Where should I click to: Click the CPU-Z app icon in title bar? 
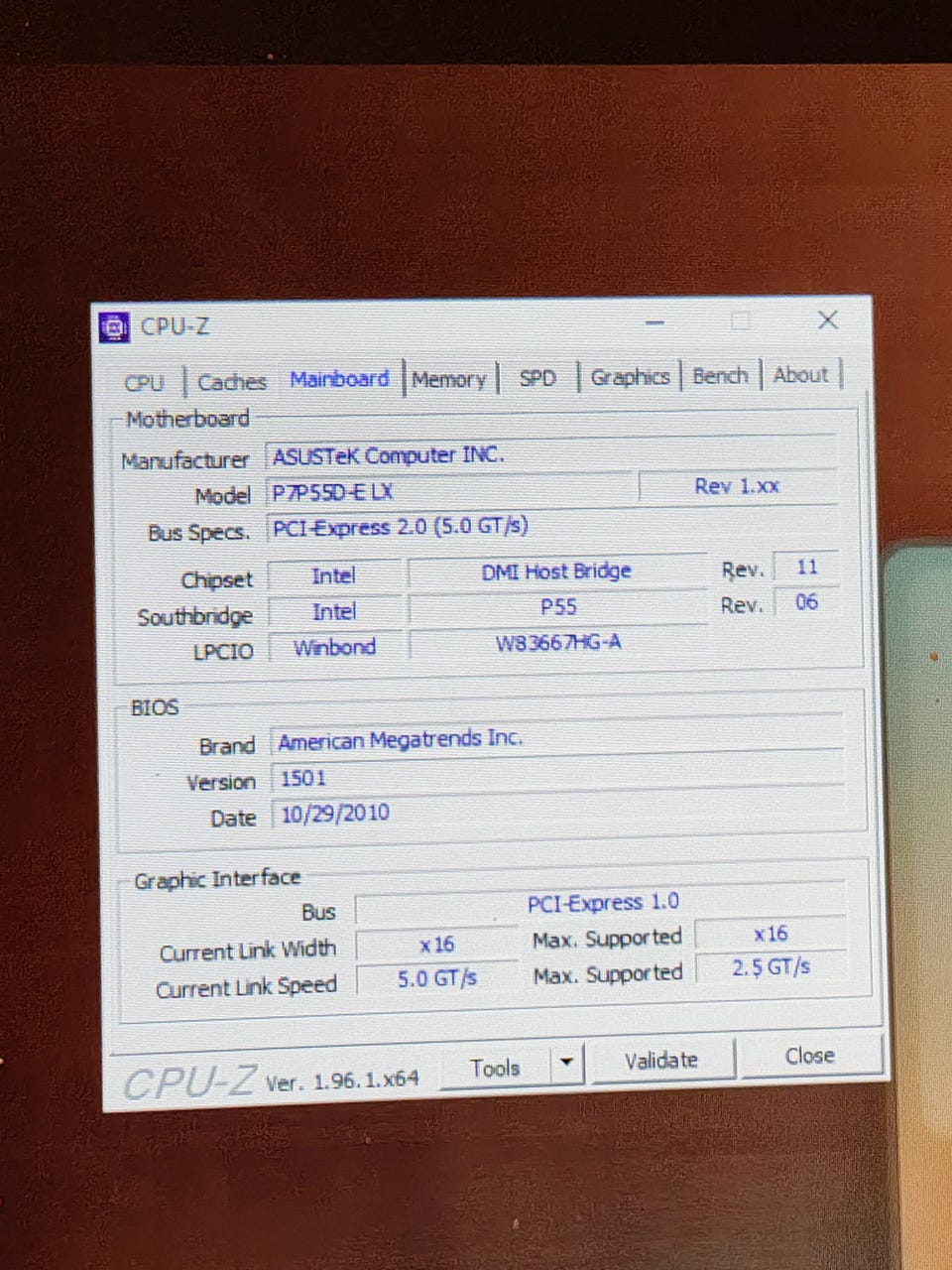point(115,326)
